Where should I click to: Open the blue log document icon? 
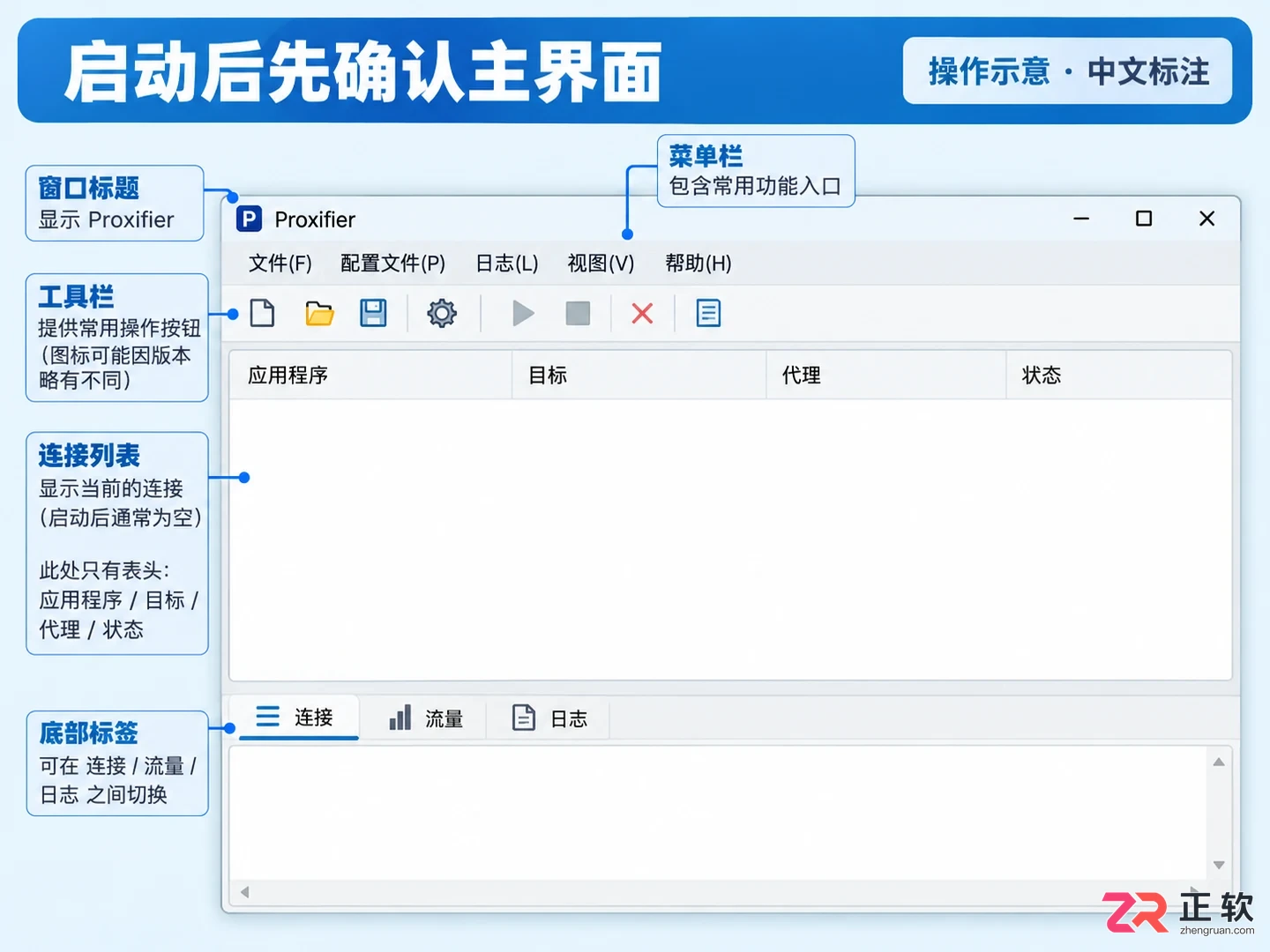[708, 313]
